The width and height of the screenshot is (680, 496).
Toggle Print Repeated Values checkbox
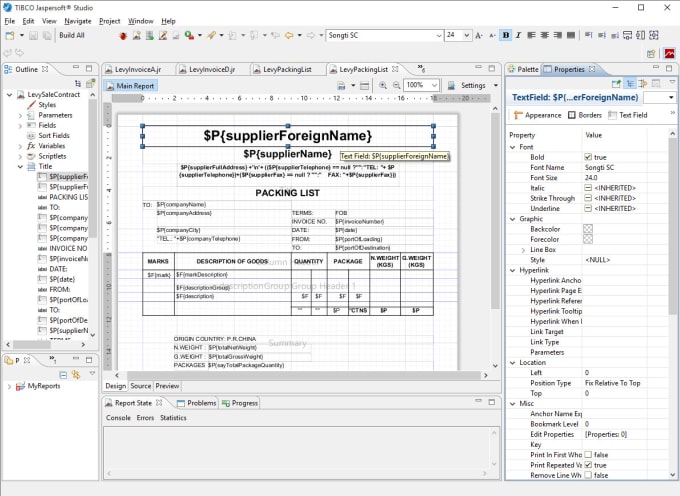(588, 465)
